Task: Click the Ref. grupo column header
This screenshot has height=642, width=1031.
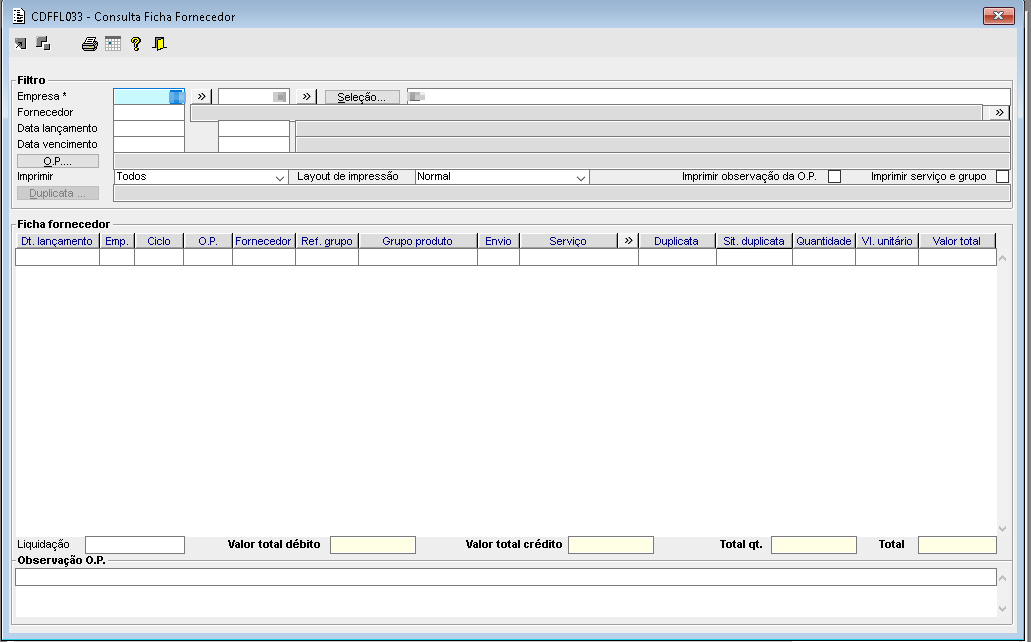Action: point(327,241)
